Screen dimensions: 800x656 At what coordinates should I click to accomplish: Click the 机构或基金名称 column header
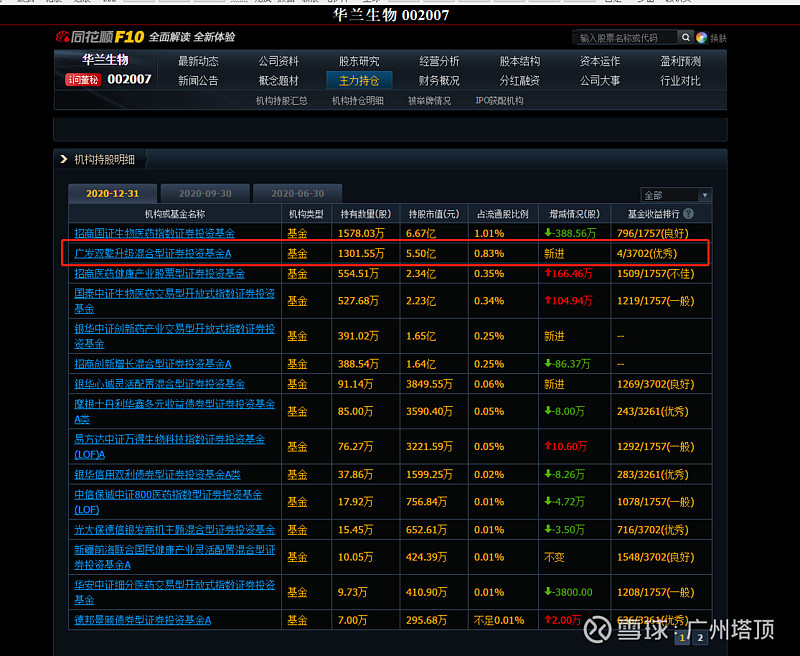(x=175, y=214)
